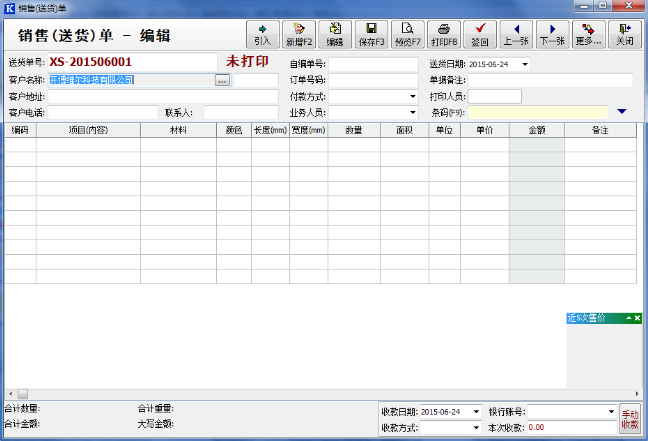Open the 业务人员 dropdown list
The height and width of the screenshot is (441, 648).
pos(412,113)
